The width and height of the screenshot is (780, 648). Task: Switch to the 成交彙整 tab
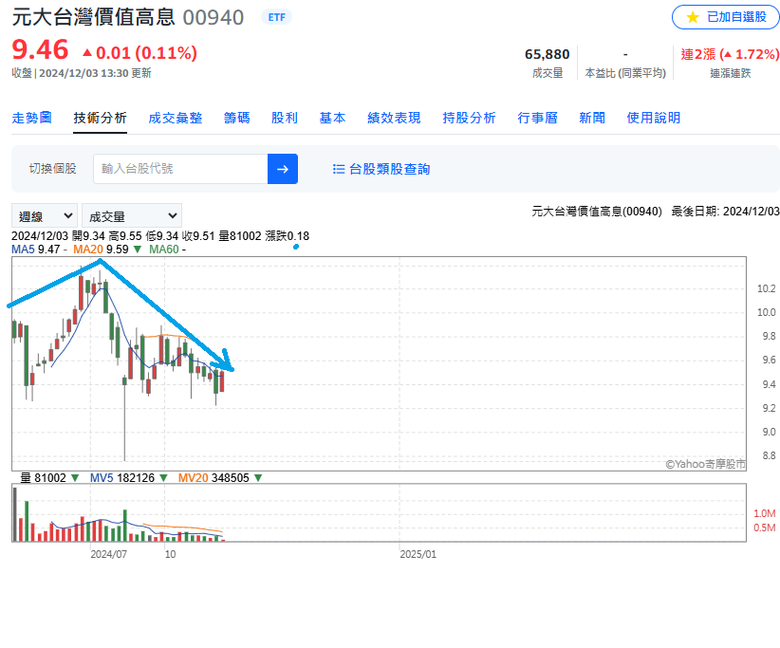[176, 118]
